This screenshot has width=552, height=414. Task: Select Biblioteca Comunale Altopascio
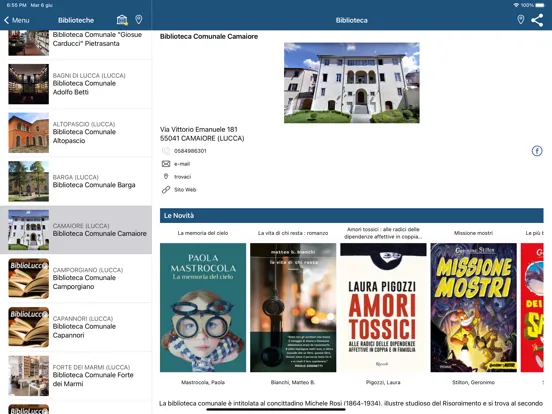76,133
